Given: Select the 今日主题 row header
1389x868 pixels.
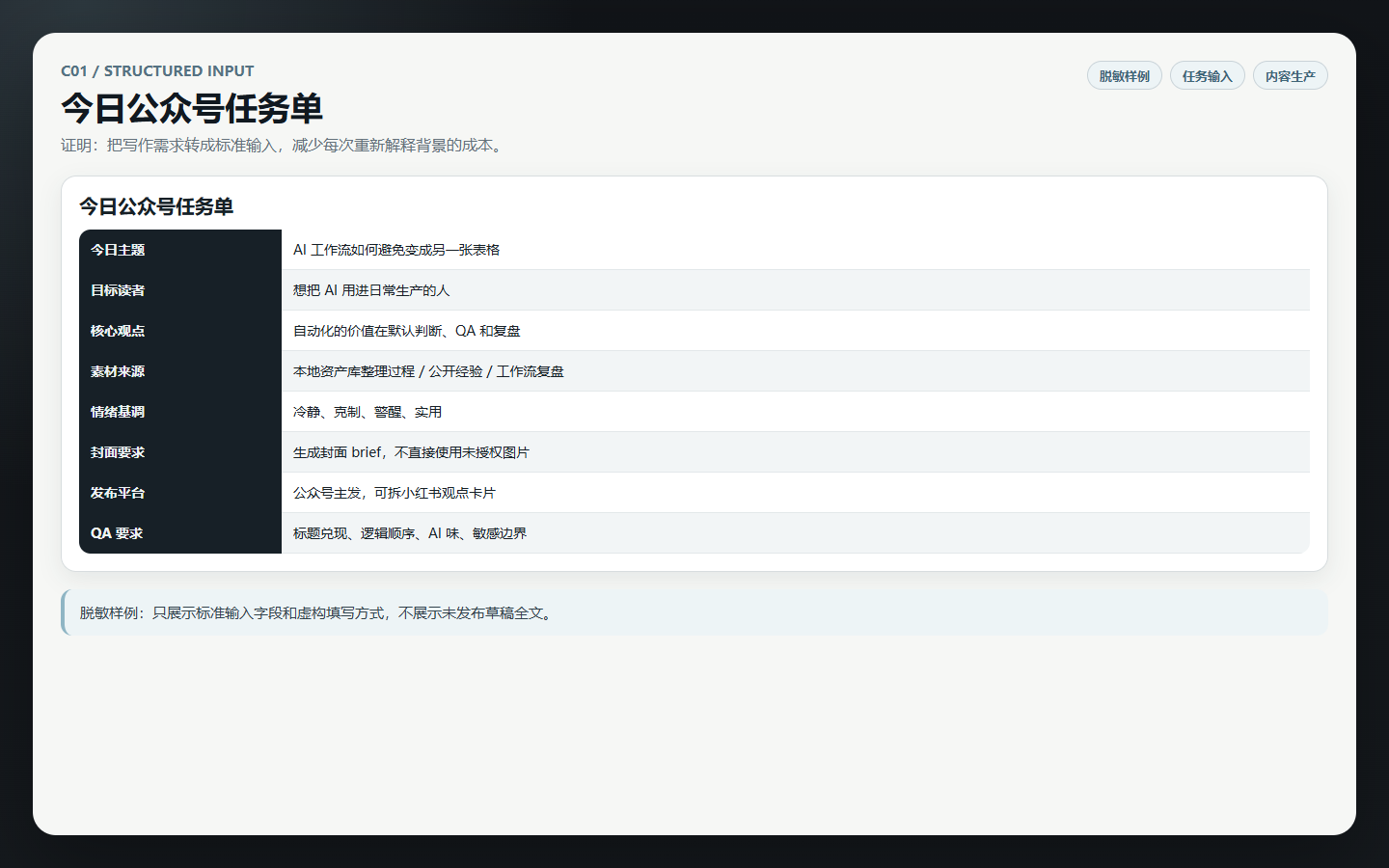Looking at the screenshot, I should [180, 250].
